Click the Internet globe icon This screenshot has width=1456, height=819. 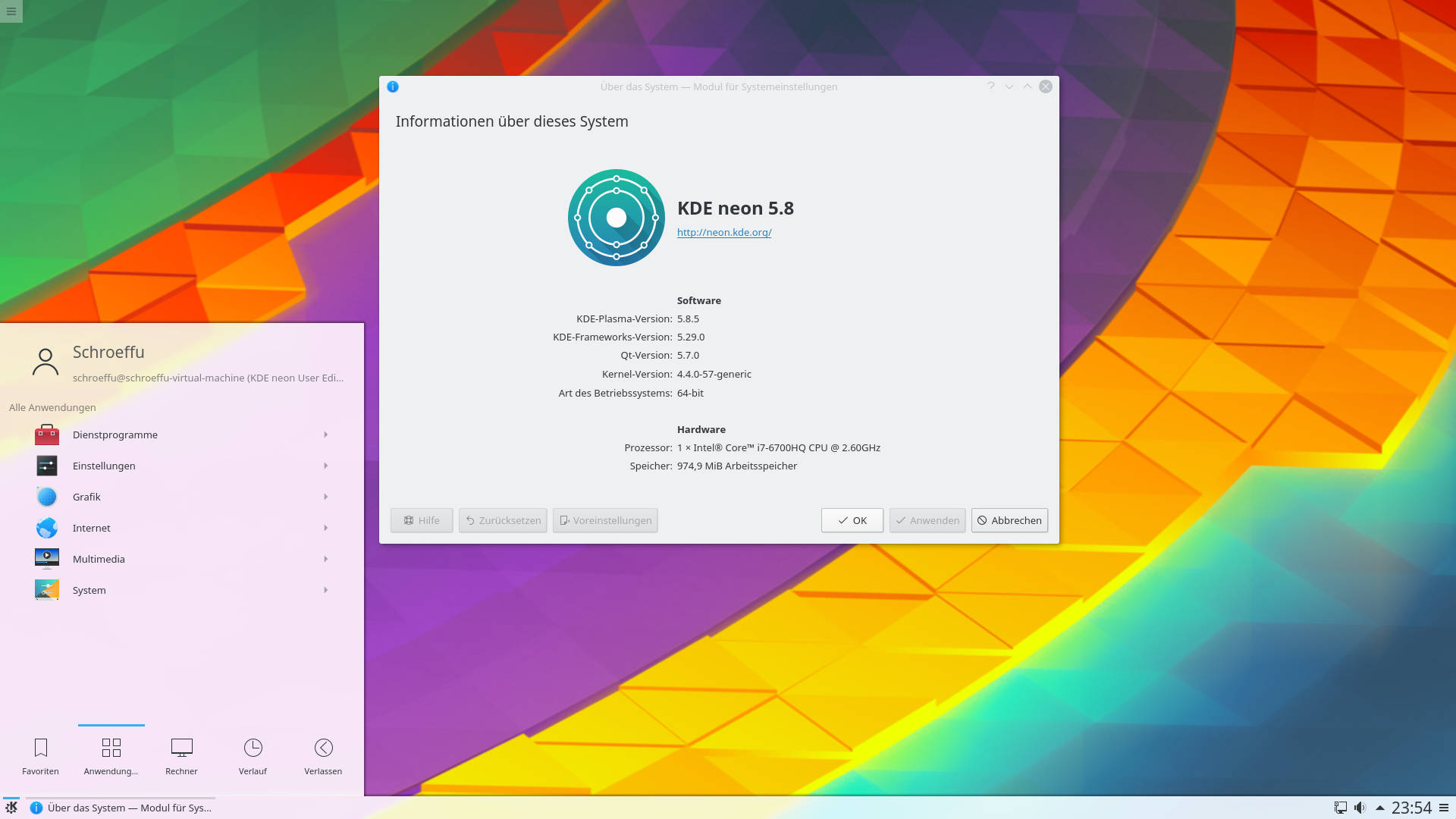point(47,528)
